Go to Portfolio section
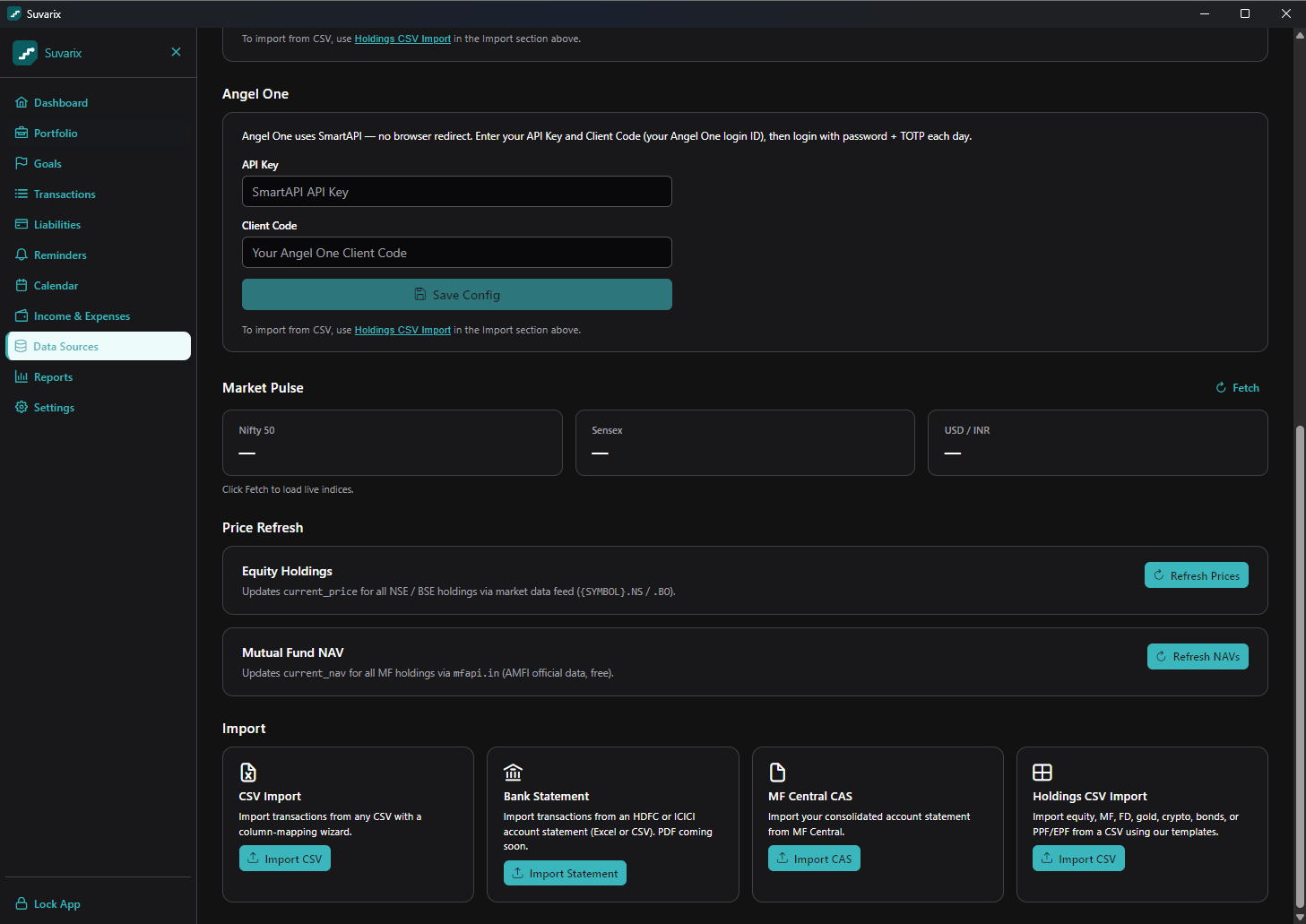Viewport: 1306px width, 924px height. click(98, 133)
